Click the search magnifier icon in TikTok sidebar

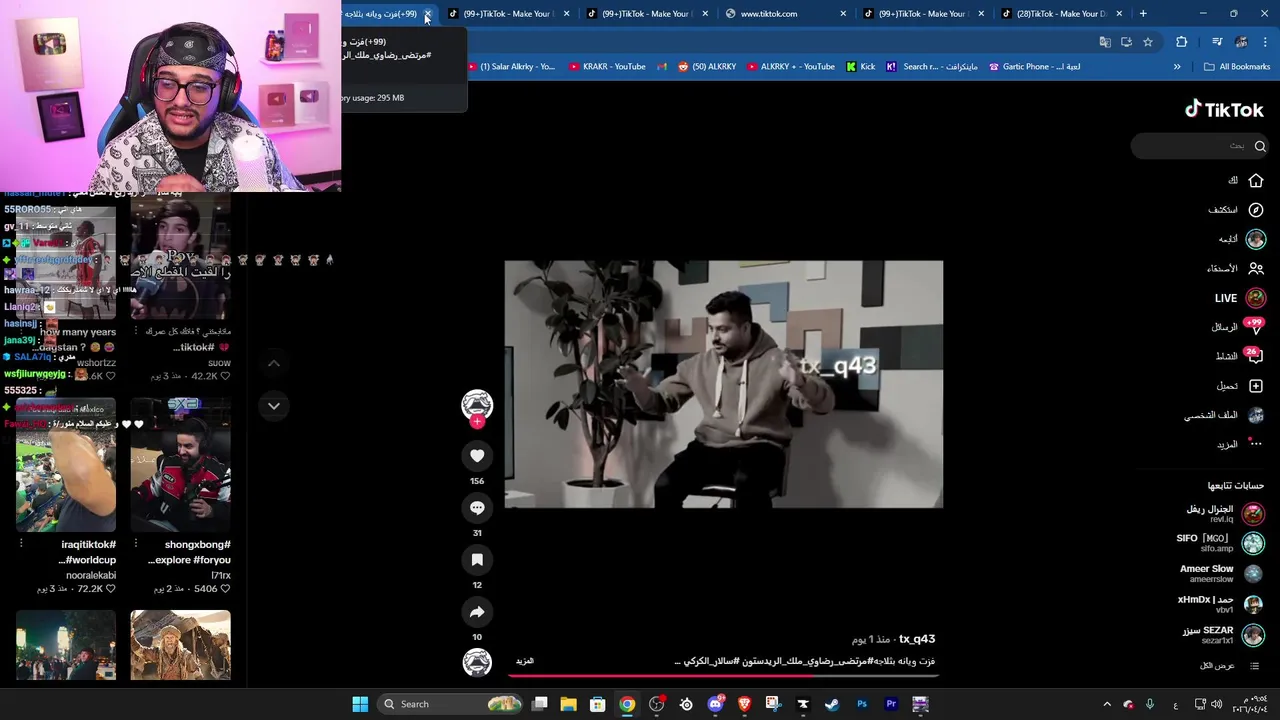[1260, 146]
